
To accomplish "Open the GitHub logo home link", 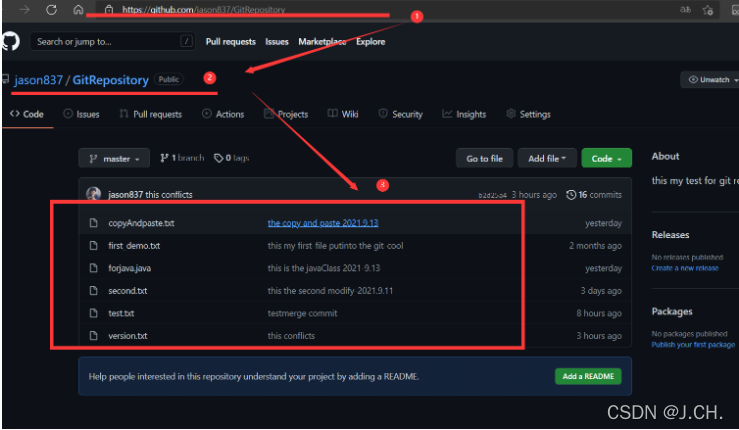I will click(x=10, y=41).
